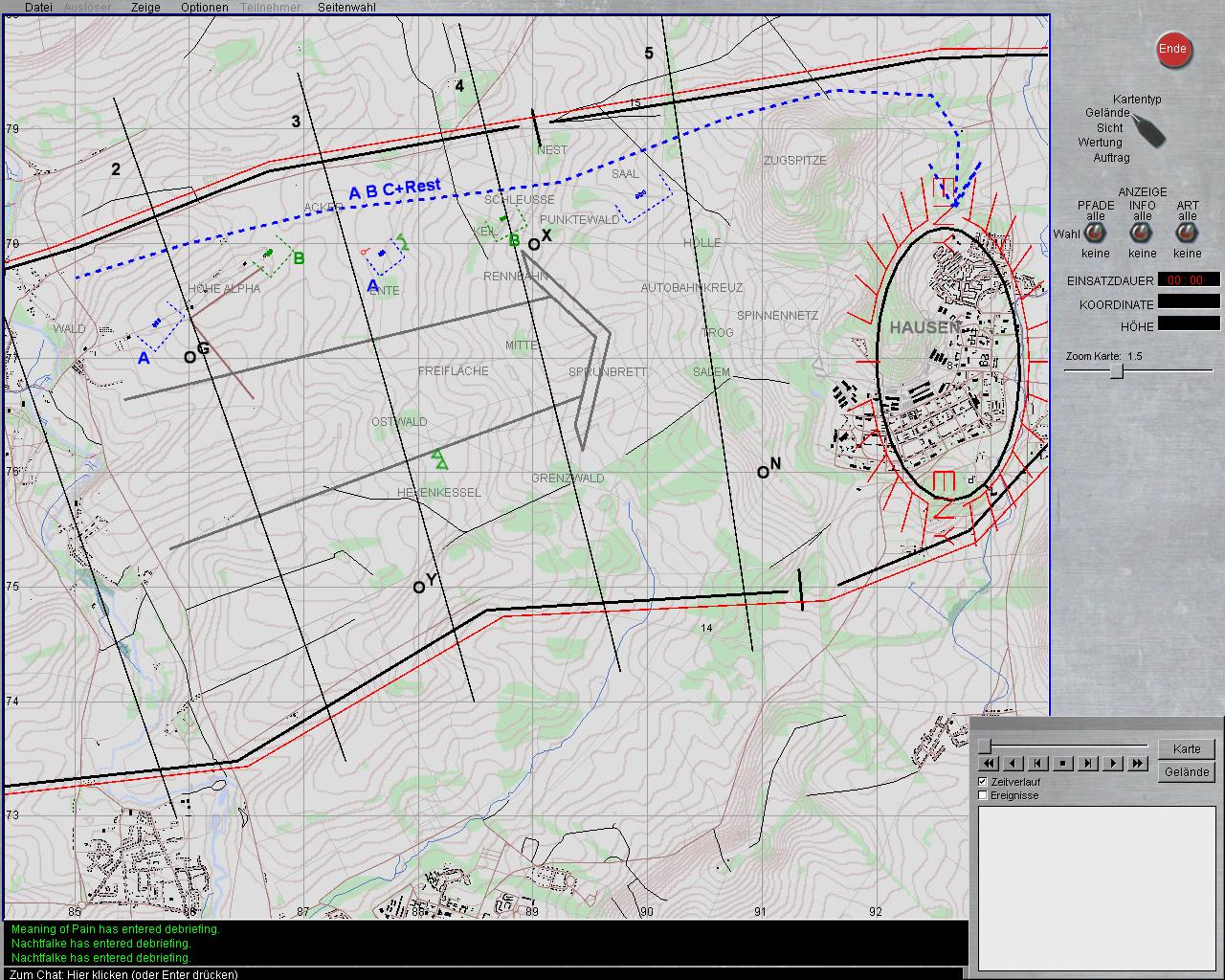Toggle the ART display switch

pyautogui.click(x=1187, y=234)
